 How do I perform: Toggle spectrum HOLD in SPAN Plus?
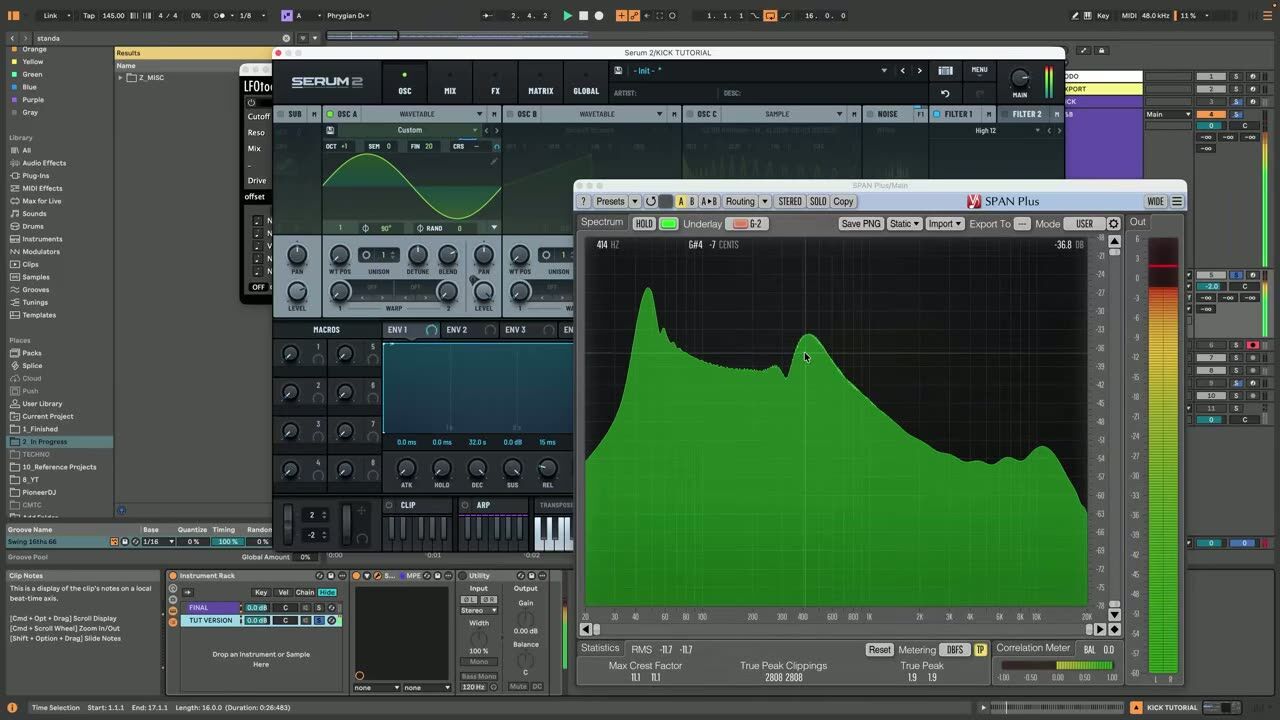pos(644,224)
